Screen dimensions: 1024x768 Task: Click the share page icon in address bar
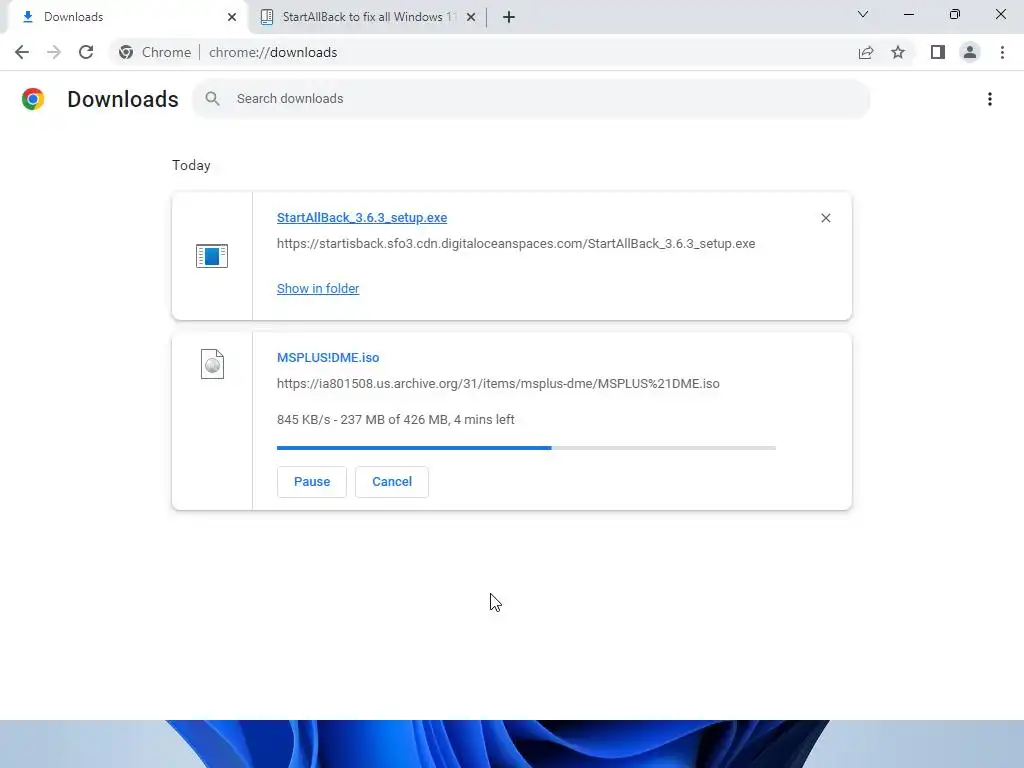866,52
